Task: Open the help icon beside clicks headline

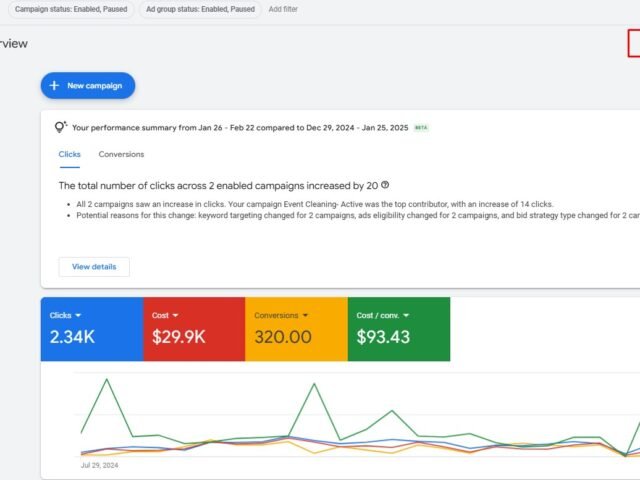Action: 385,185
